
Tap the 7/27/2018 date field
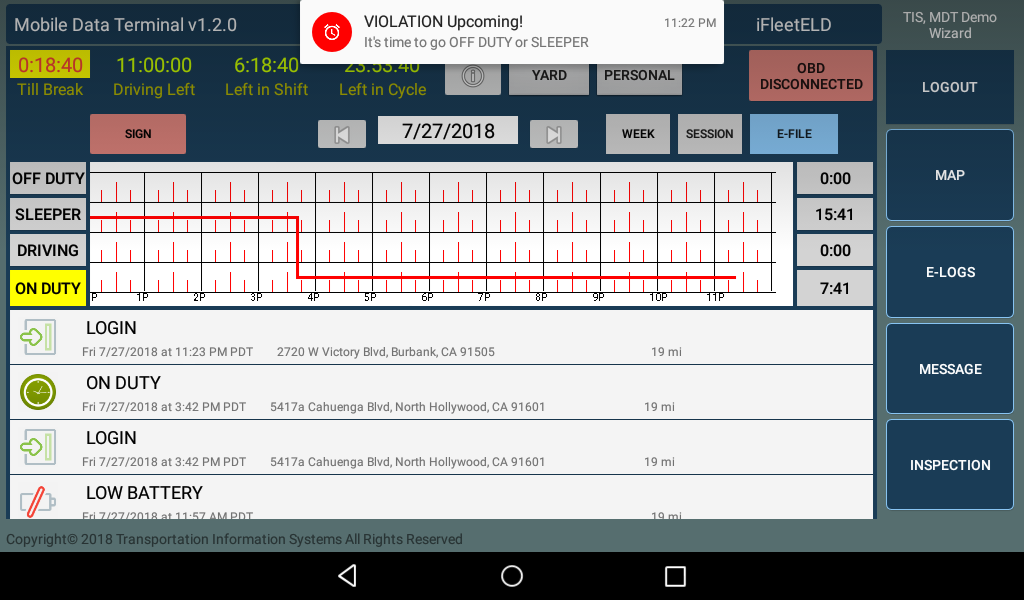click(x=448, y=131)
